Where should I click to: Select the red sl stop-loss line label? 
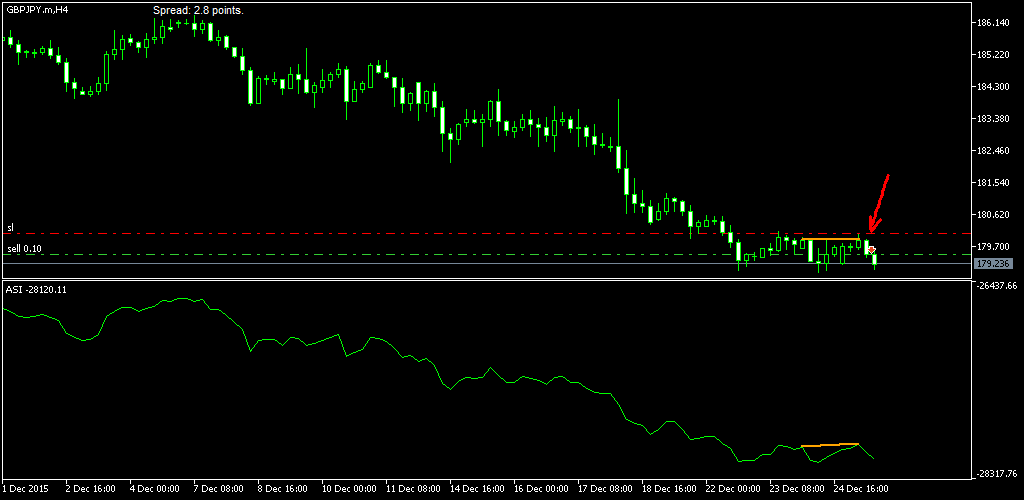click(x=10, y=227)
